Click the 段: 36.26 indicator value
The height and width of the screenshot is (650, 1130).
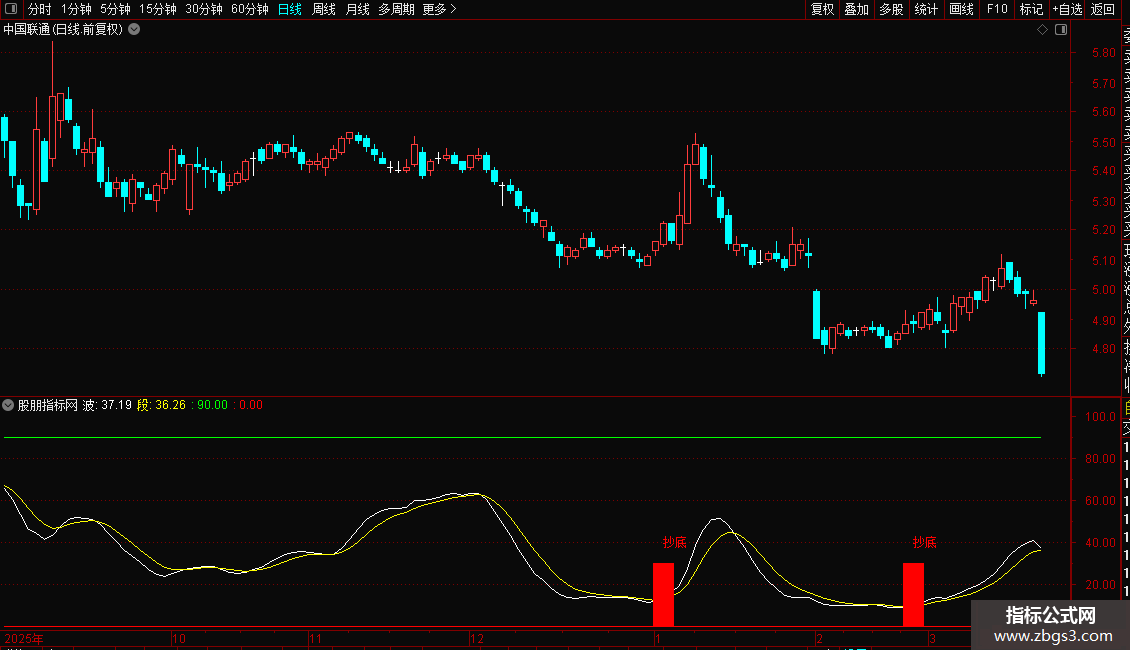click(161, 405)
